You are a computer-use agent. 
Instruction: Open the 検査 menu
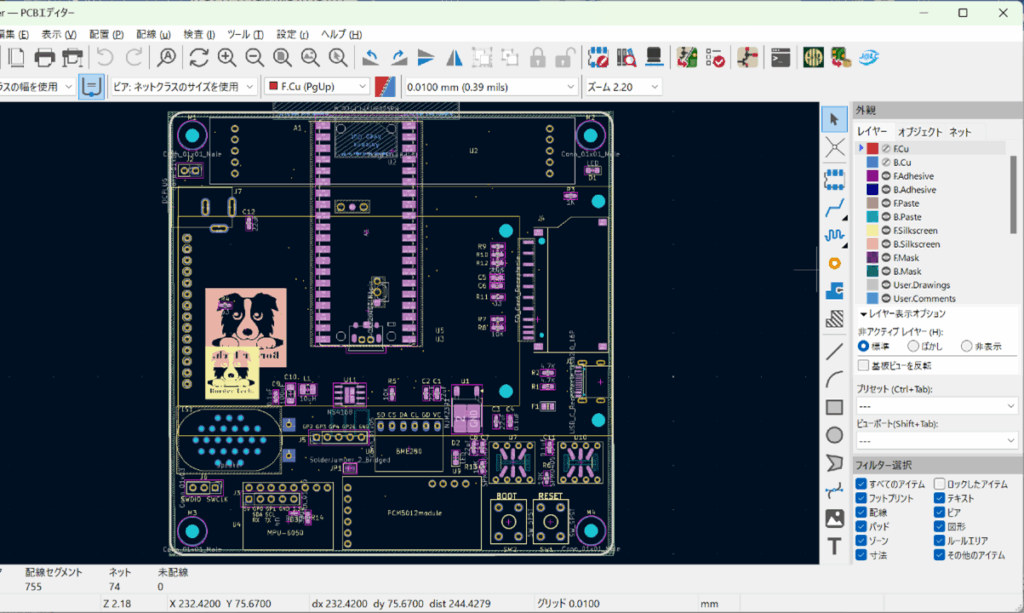[200, 34]
